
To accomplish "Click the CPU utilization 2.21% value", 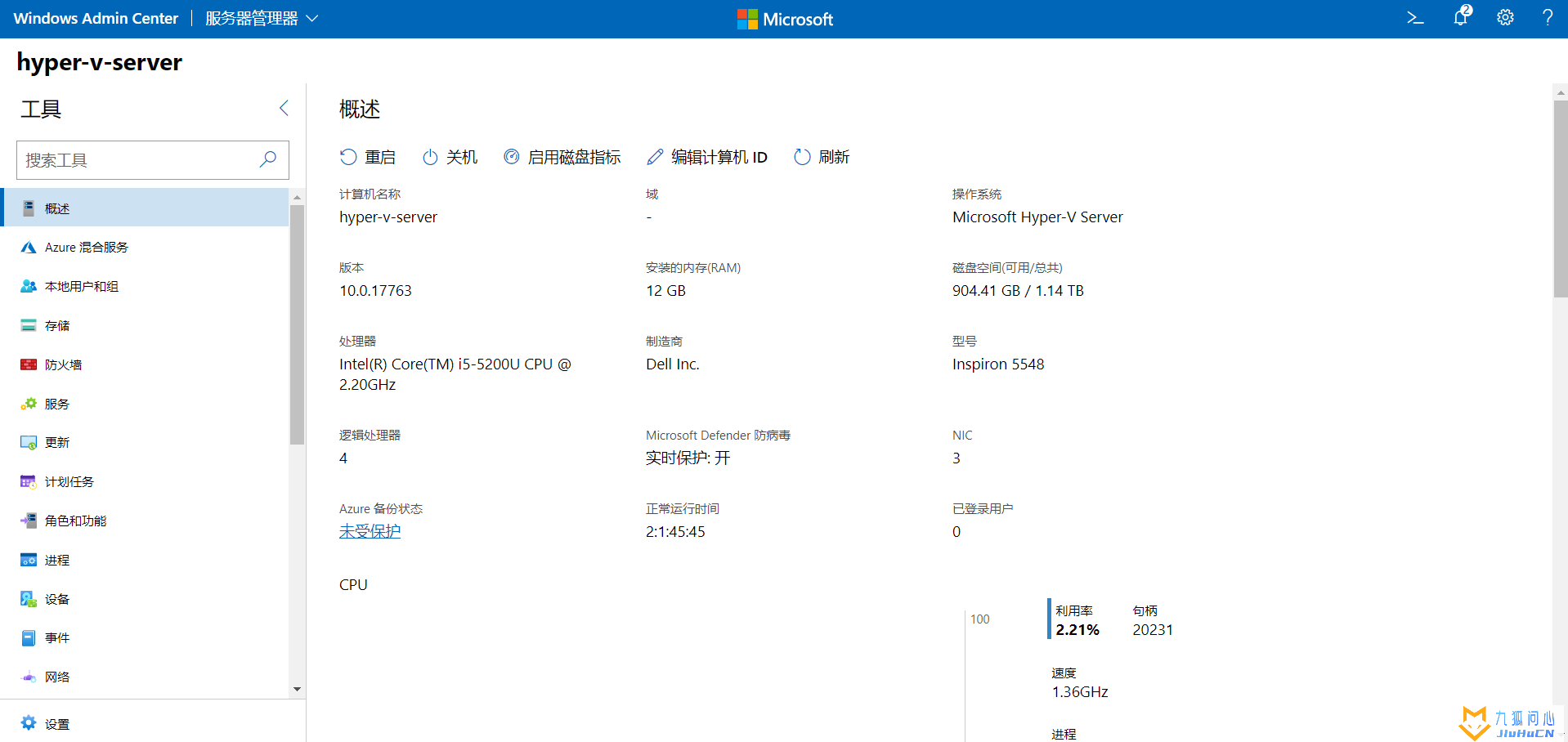I will [x=1077, y=630].
